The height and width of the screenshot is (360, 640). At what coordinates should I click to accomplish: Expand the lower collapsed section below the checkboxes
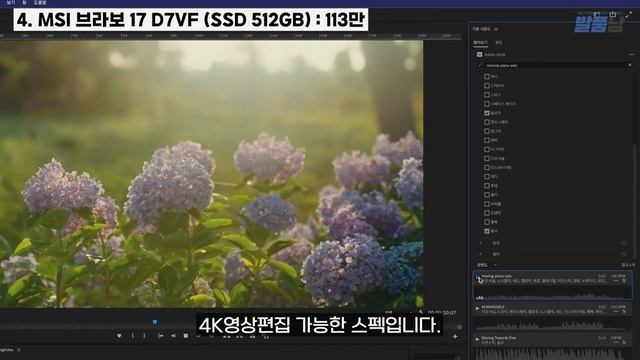point(480,253)
